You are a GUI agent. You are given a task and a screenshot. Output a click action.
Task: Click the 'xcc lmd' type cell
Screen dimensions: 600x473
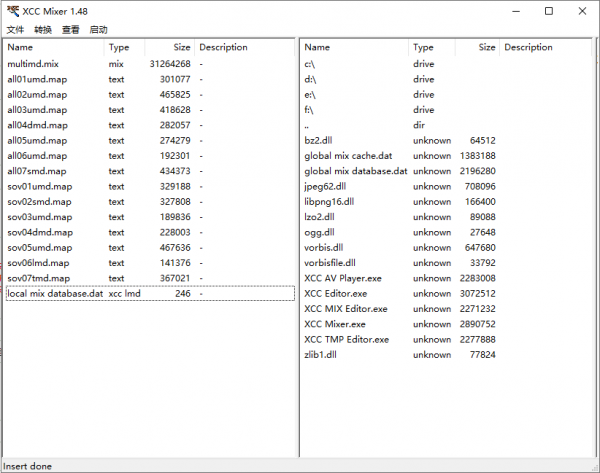(125, 294)
